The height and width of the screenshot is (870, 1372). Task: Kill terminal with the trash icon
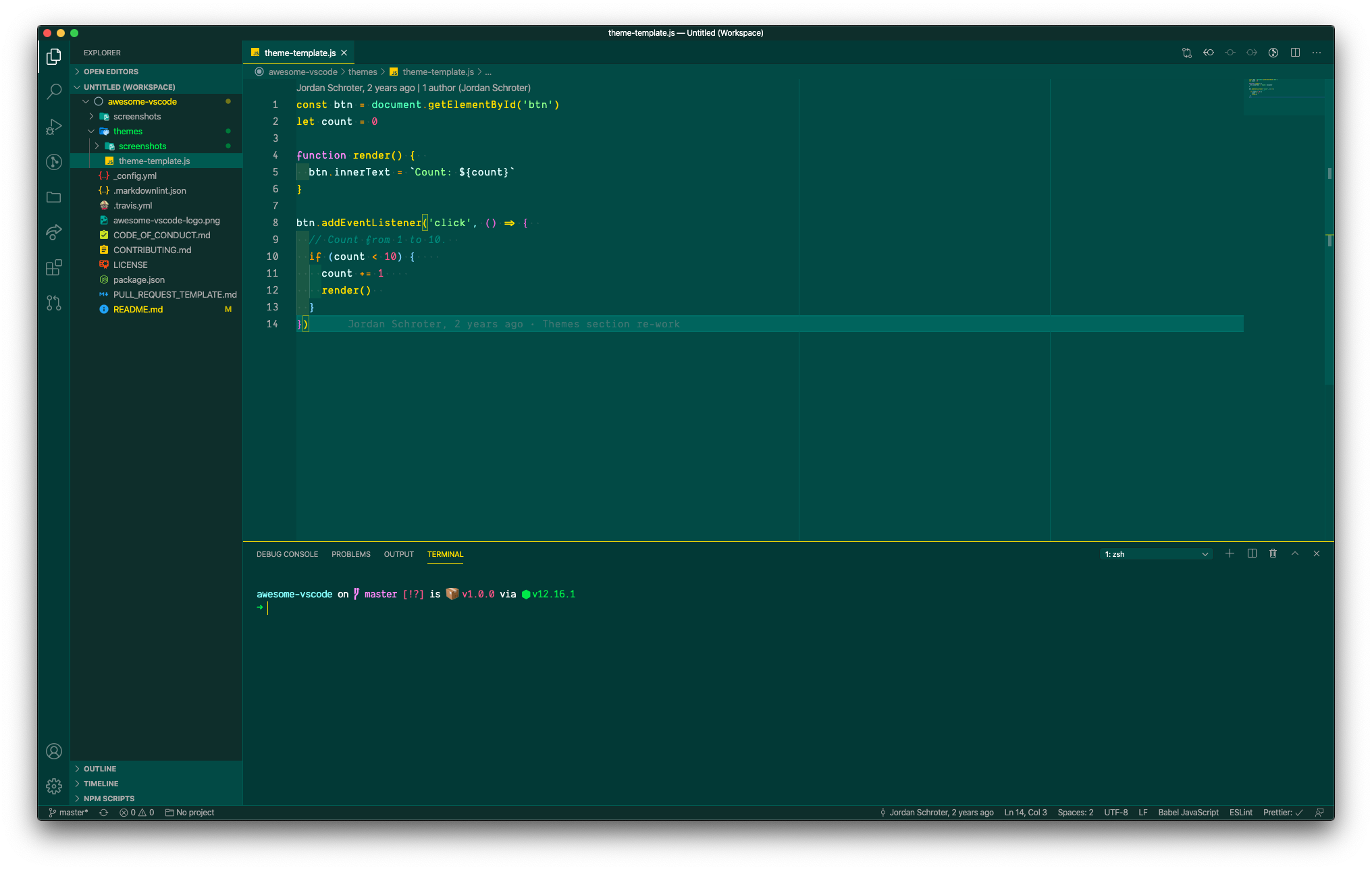pyautogui.click(x=1273, y=553)
